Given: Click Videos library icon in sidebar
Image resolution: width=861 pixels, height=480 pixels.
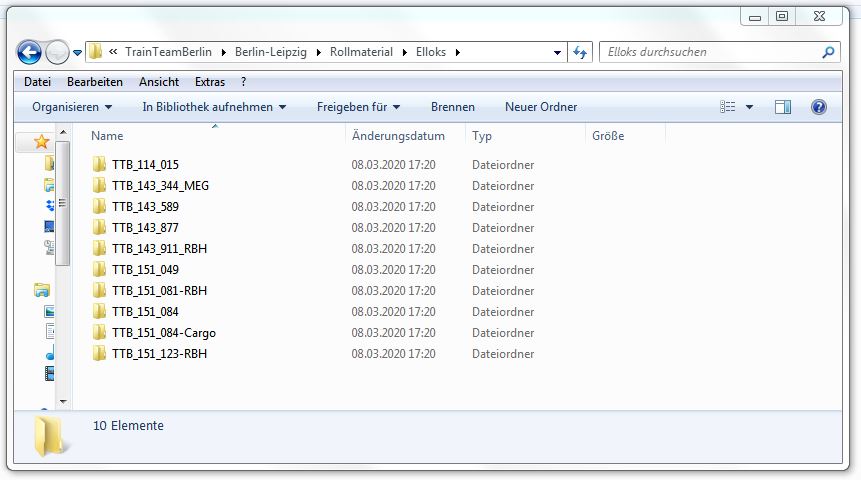Looking at the screenshot, I should tap(49, 373).
